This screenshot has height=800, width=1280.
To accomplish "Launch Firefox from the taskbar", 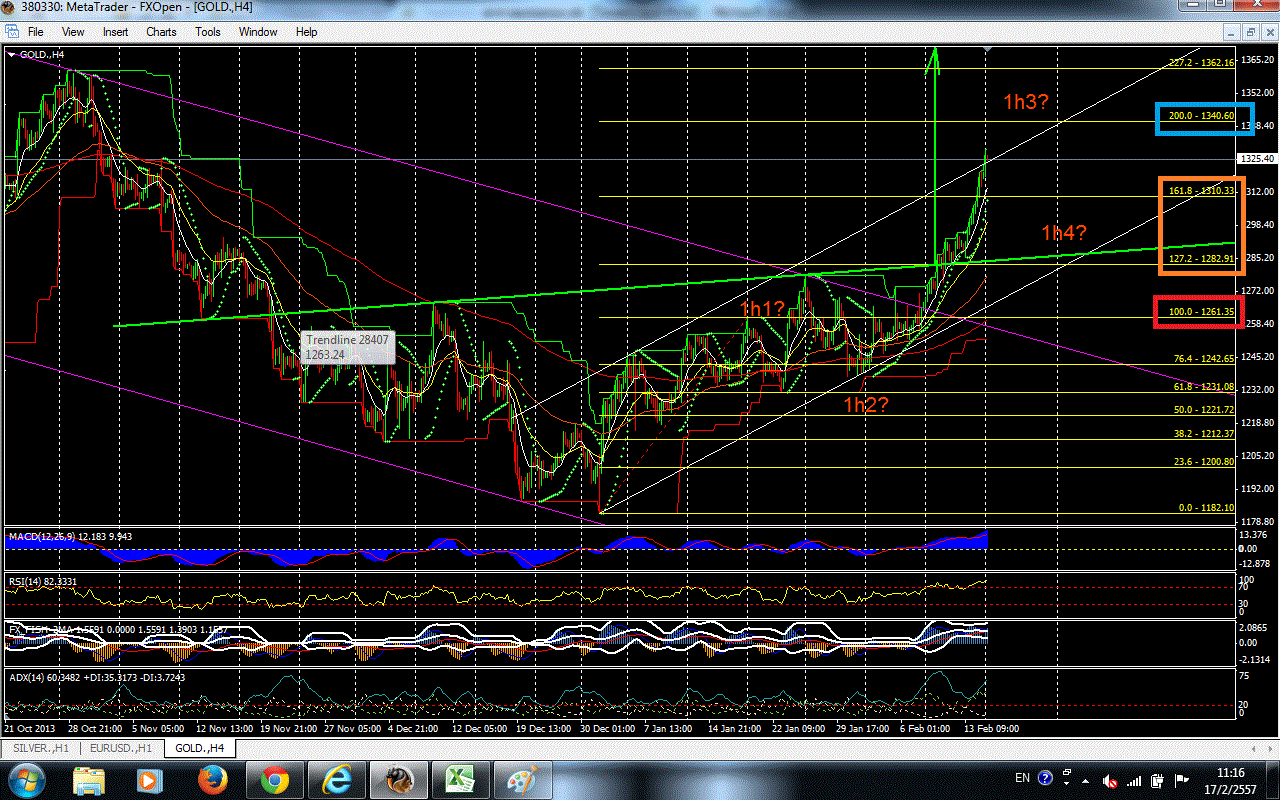I will 212,780.
